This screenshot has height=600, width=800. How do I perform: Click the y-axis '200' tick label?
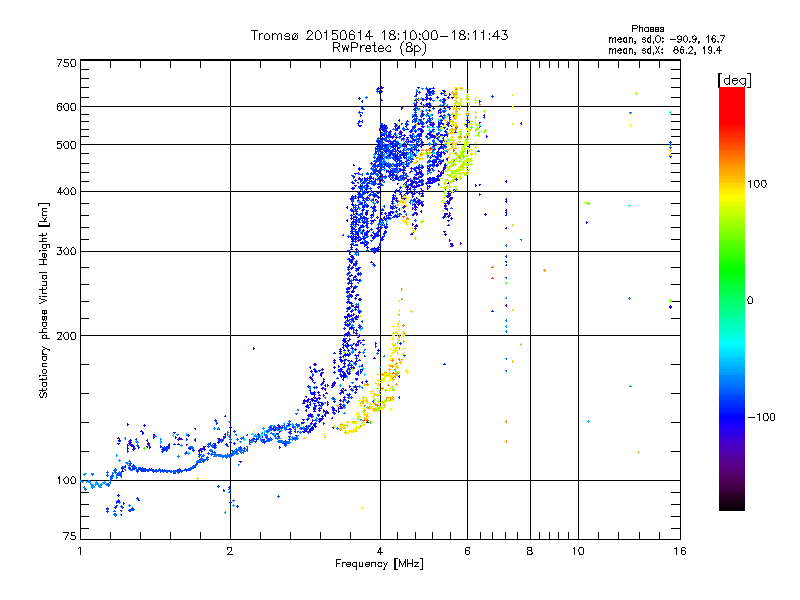pos(67,336)
